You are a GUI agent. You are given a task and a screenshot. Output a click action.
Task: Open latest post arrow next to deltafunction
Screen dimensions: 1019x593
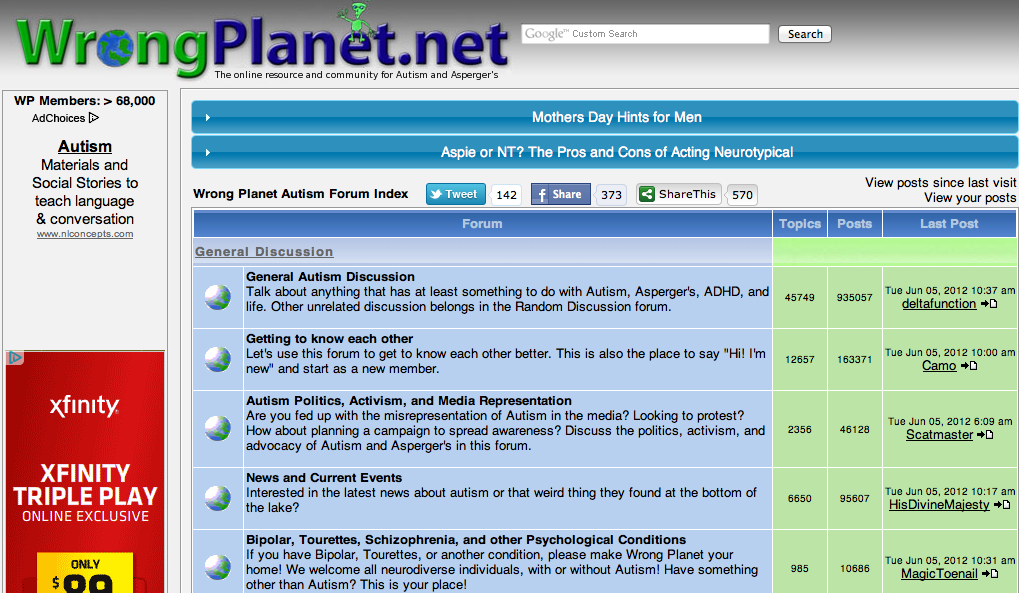click(988, 304)
